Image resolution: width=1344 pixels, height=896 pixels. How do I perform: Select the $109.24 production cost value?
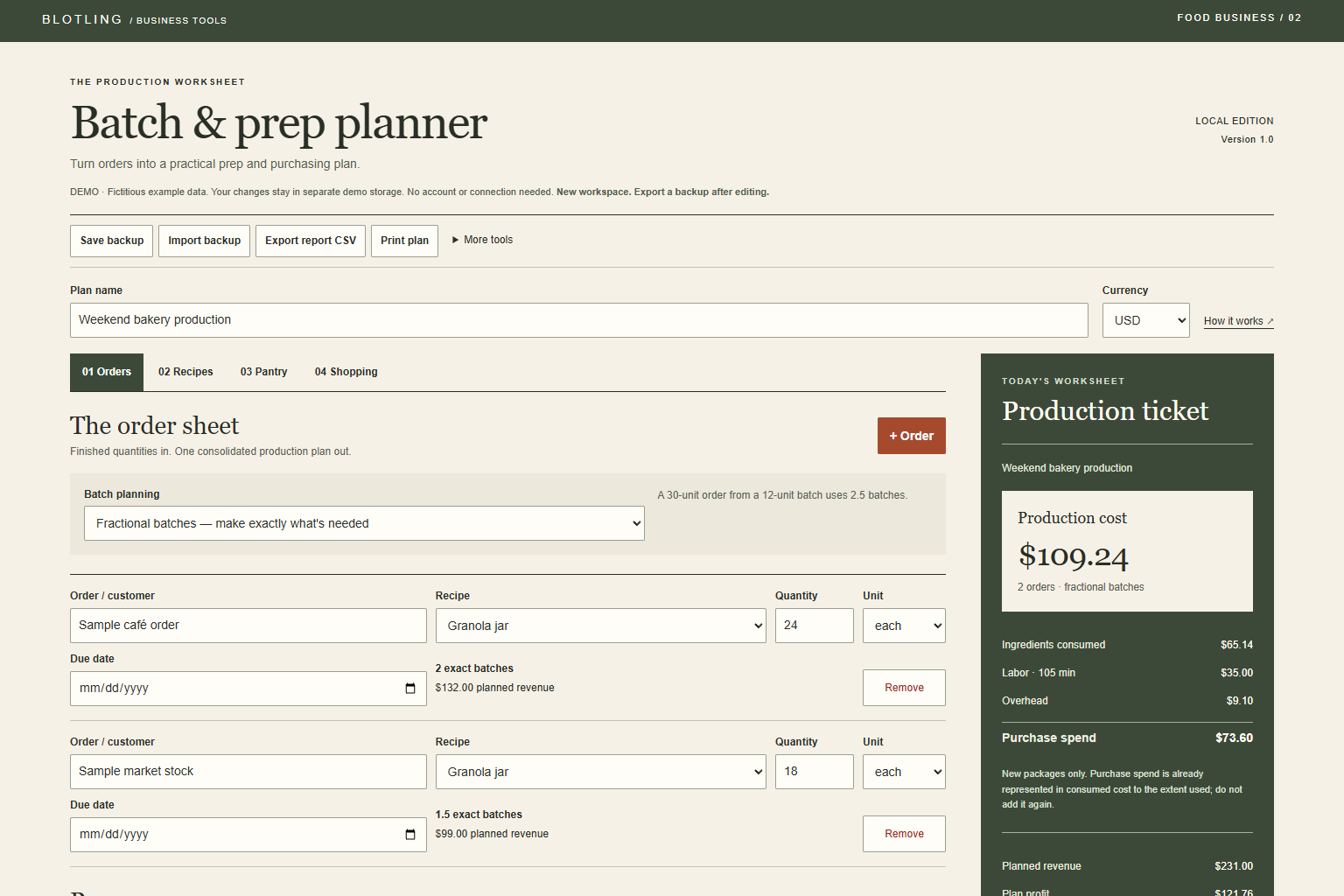[1073, 556]
